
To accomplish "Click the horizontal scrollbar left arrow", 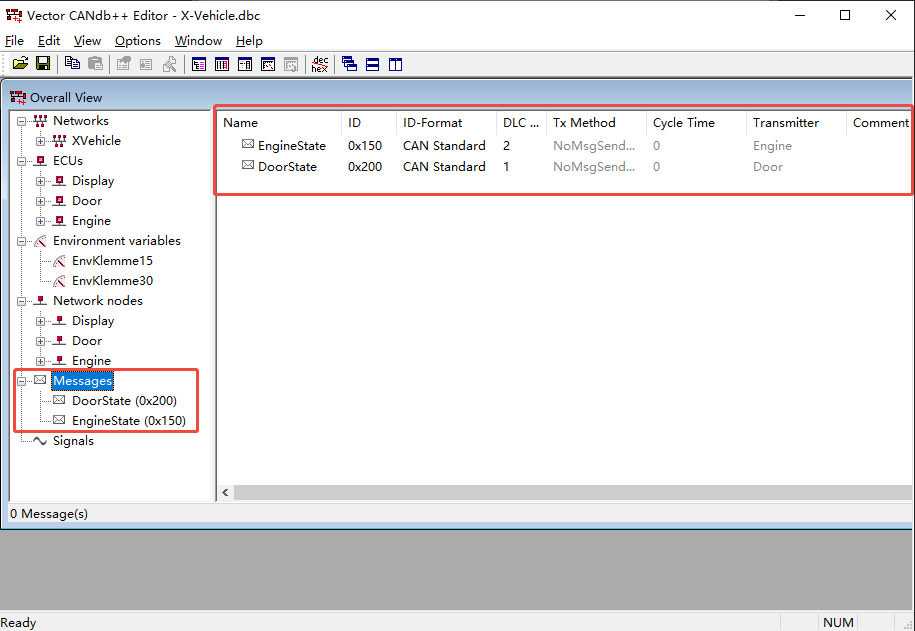I will pyautogui.click(x=225, y=493).
